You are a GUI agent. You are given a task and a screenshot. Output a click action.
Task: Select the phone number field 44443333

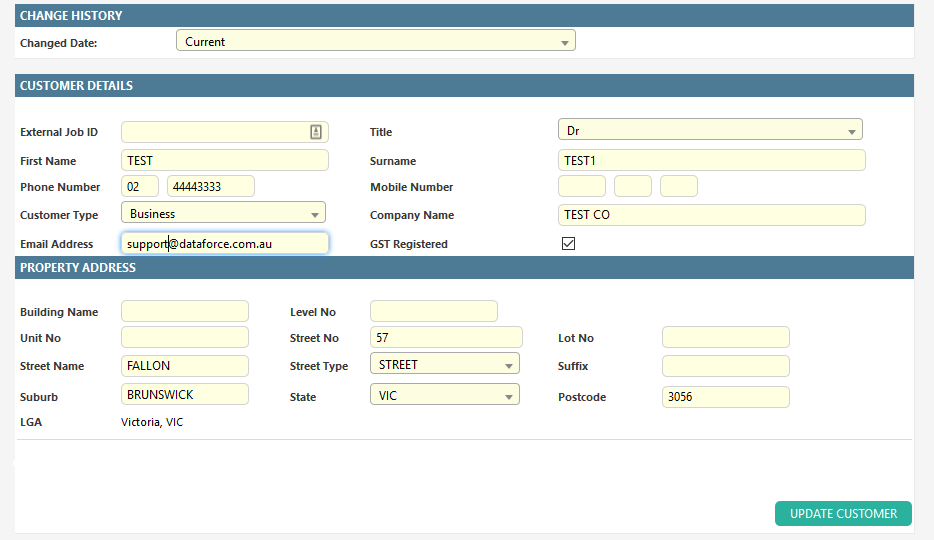coord(210,187)
